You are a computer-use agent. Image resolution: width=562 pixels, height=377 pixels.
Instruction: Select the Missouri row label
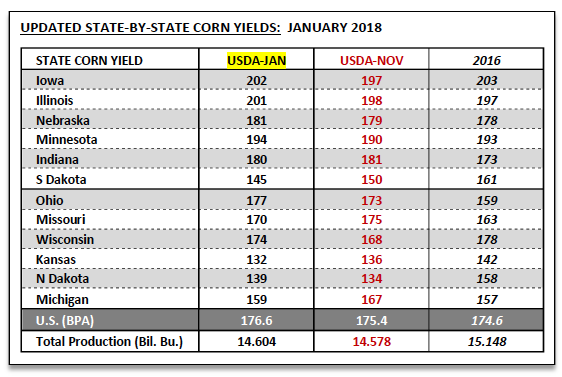tap(61, 219)
